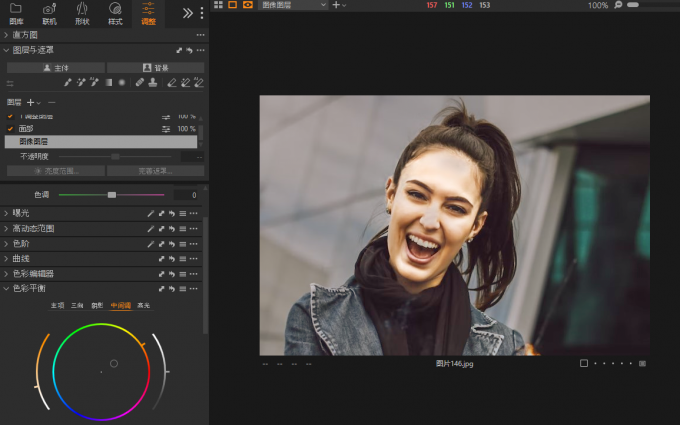Expand the 直方图 histogram panel
680x425 pixels.
[6, 35]
